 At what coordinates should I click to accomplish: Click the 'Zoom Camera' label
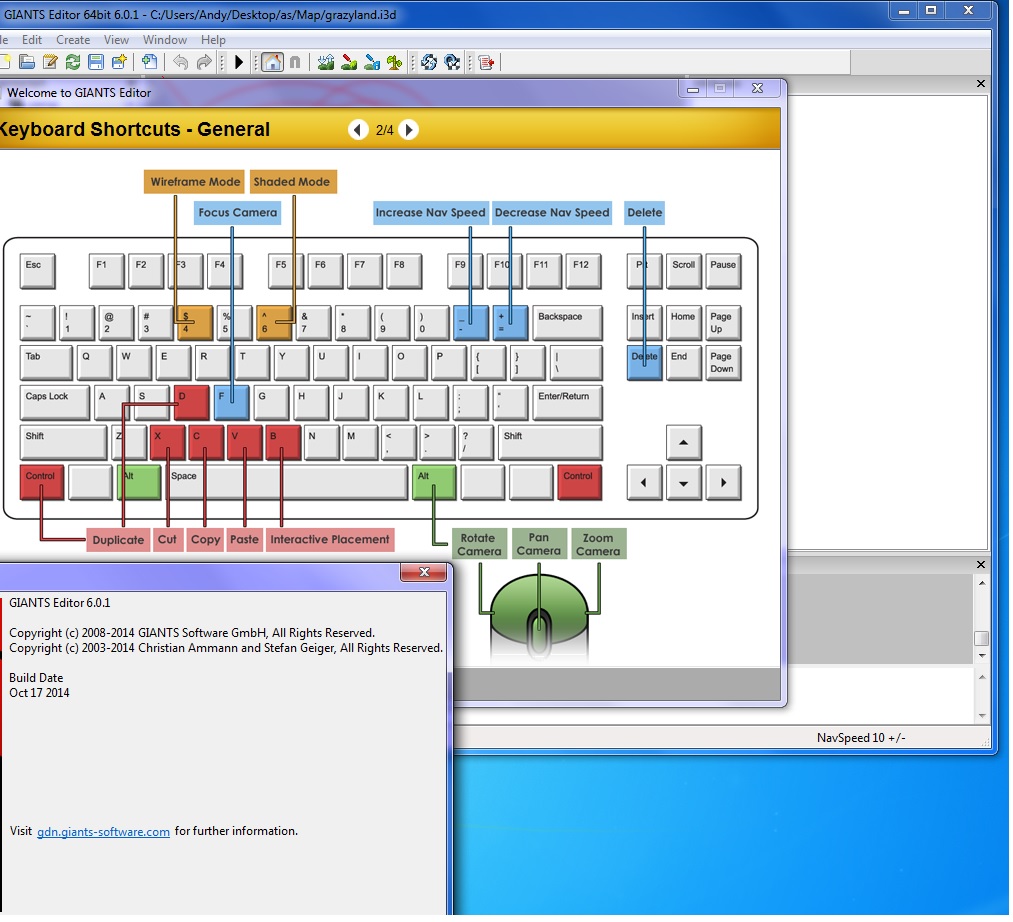(x=598, y=544)
